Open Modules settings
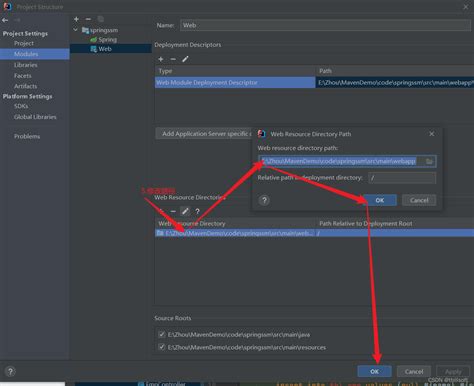The image size is (474, 386). click(x=35, y=54)
